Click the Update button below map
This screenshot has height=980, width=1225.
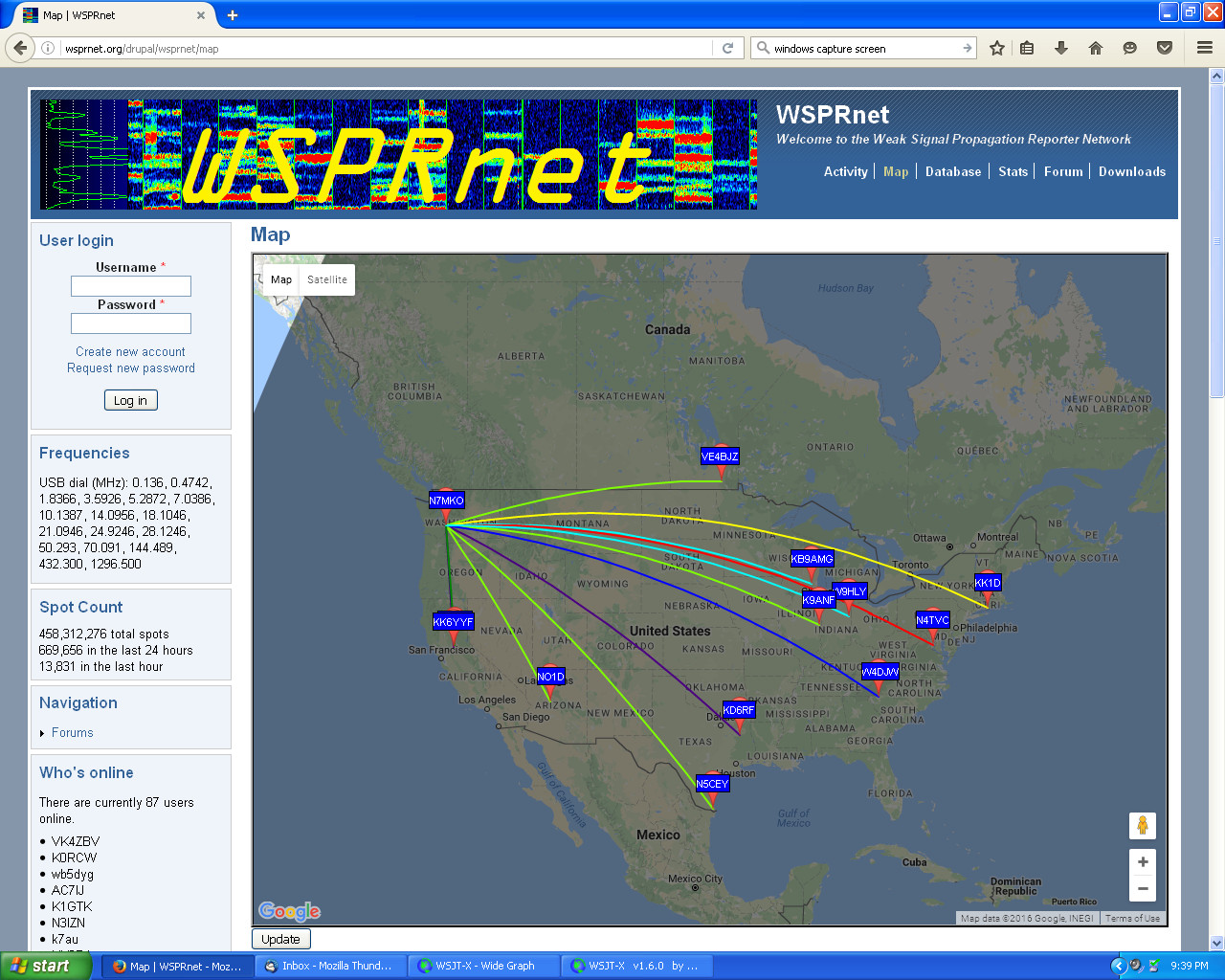280,939
